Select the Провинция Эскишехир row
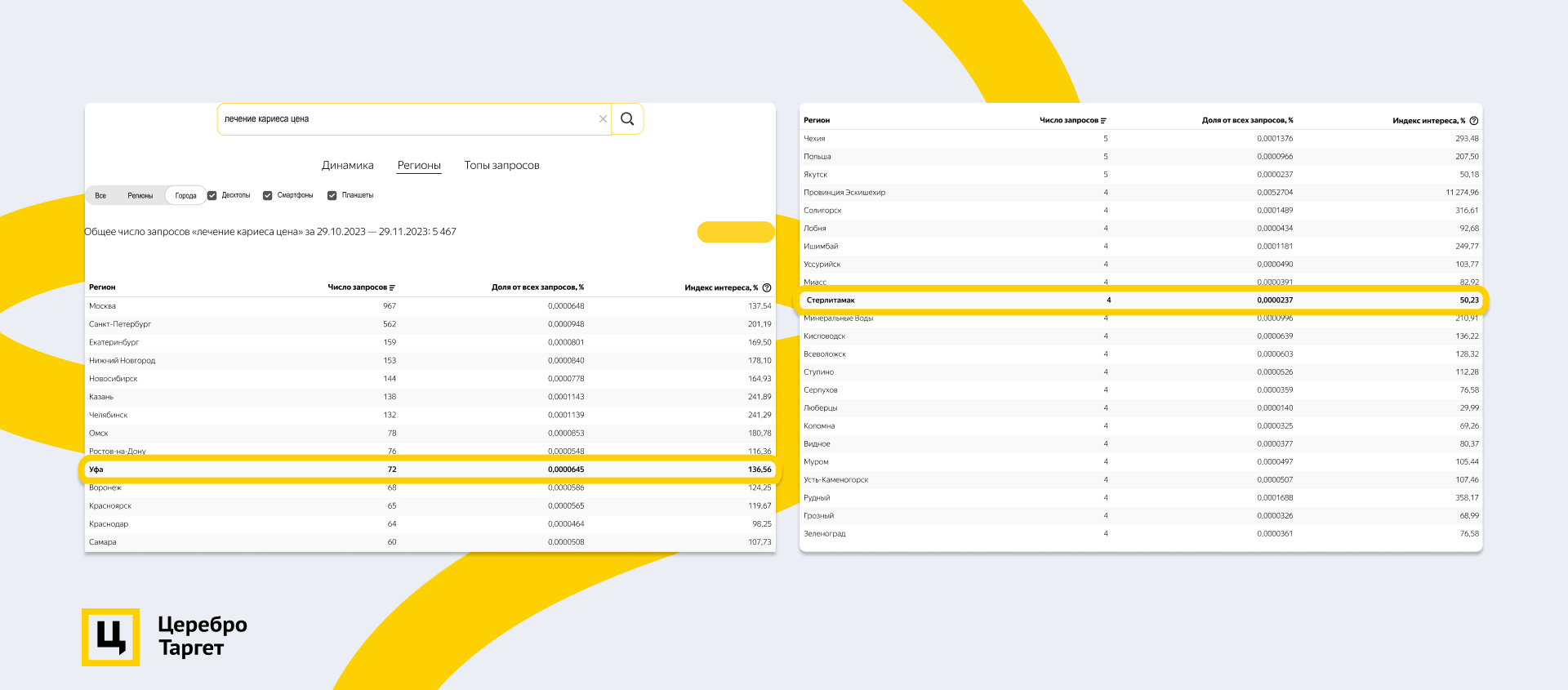Image resolution: width=1568 pixels, height=690 pixels. [x=1141, y=193]
